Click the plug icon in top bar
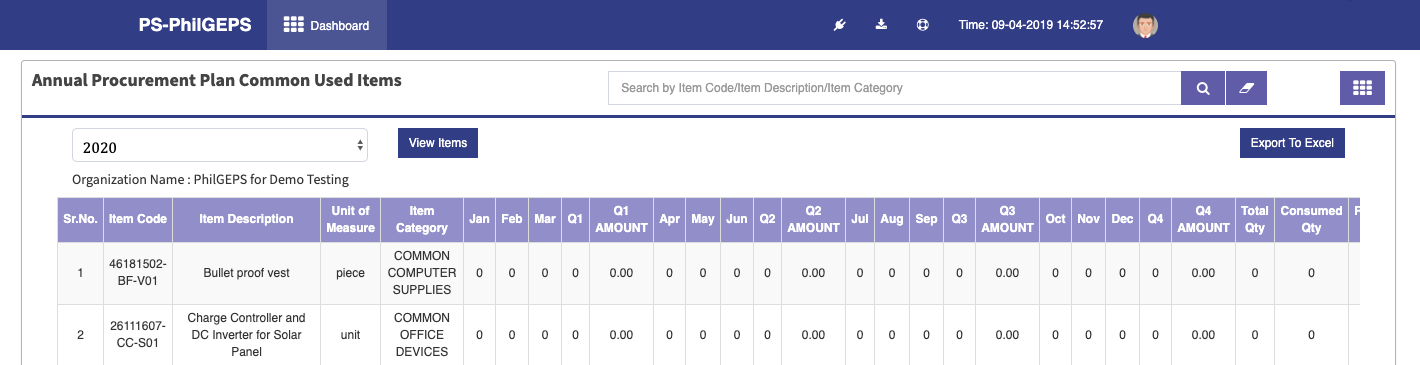1420x365 pixels. tap(839, 25)
